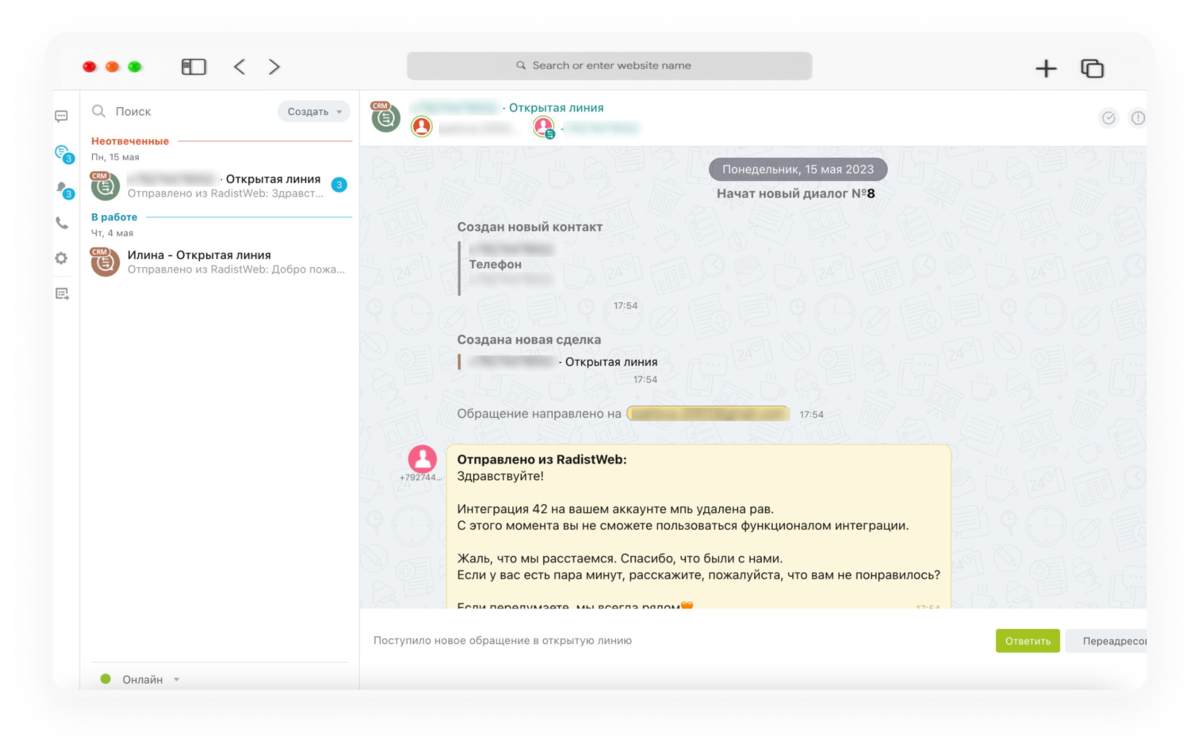Click the browser address bar
This screenshot has height=756, width=1200.
pos(609,66)
